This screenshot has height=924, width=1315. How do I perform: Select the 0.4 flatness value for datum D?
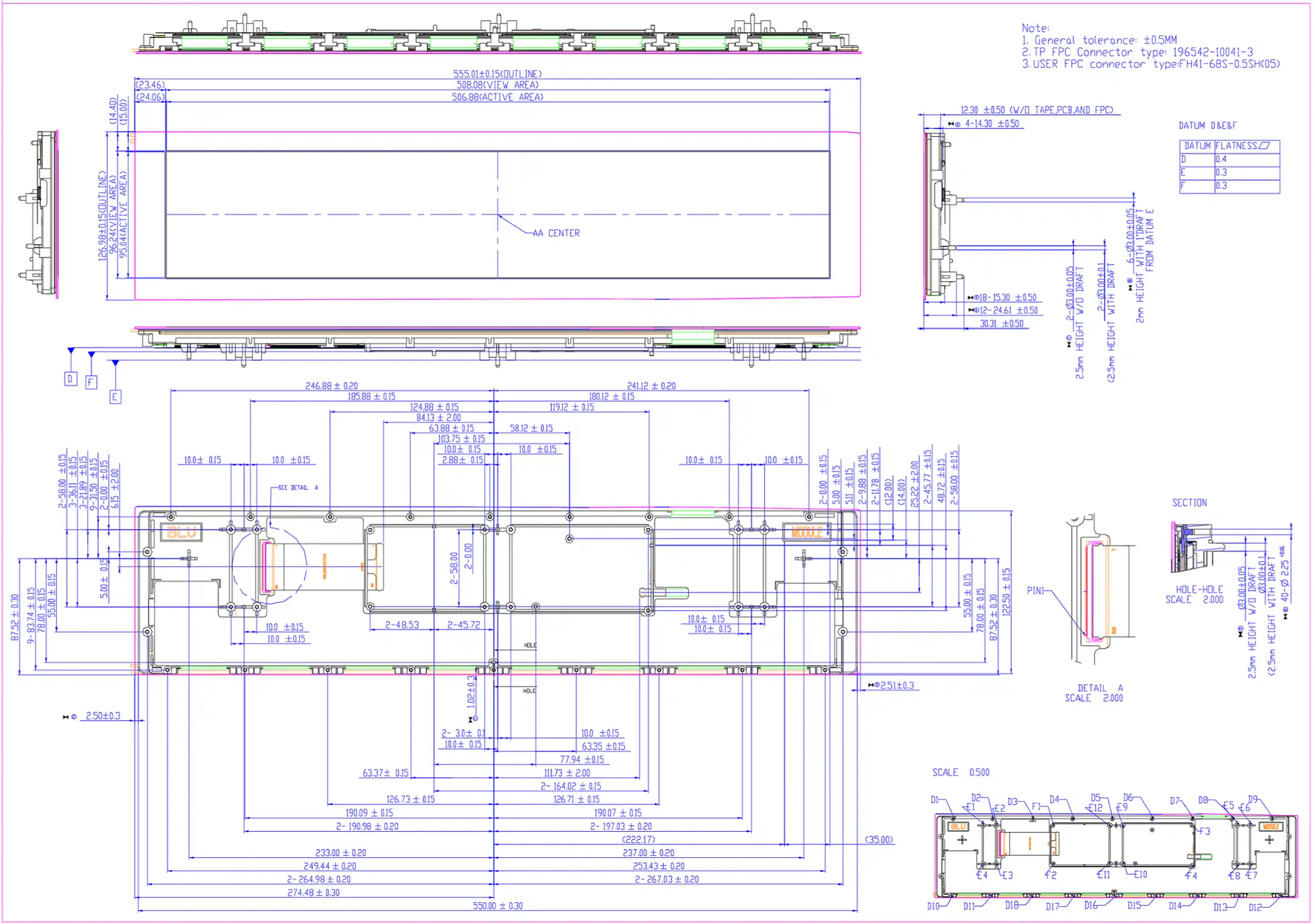pyautogui.click(x=1221, y=159)
